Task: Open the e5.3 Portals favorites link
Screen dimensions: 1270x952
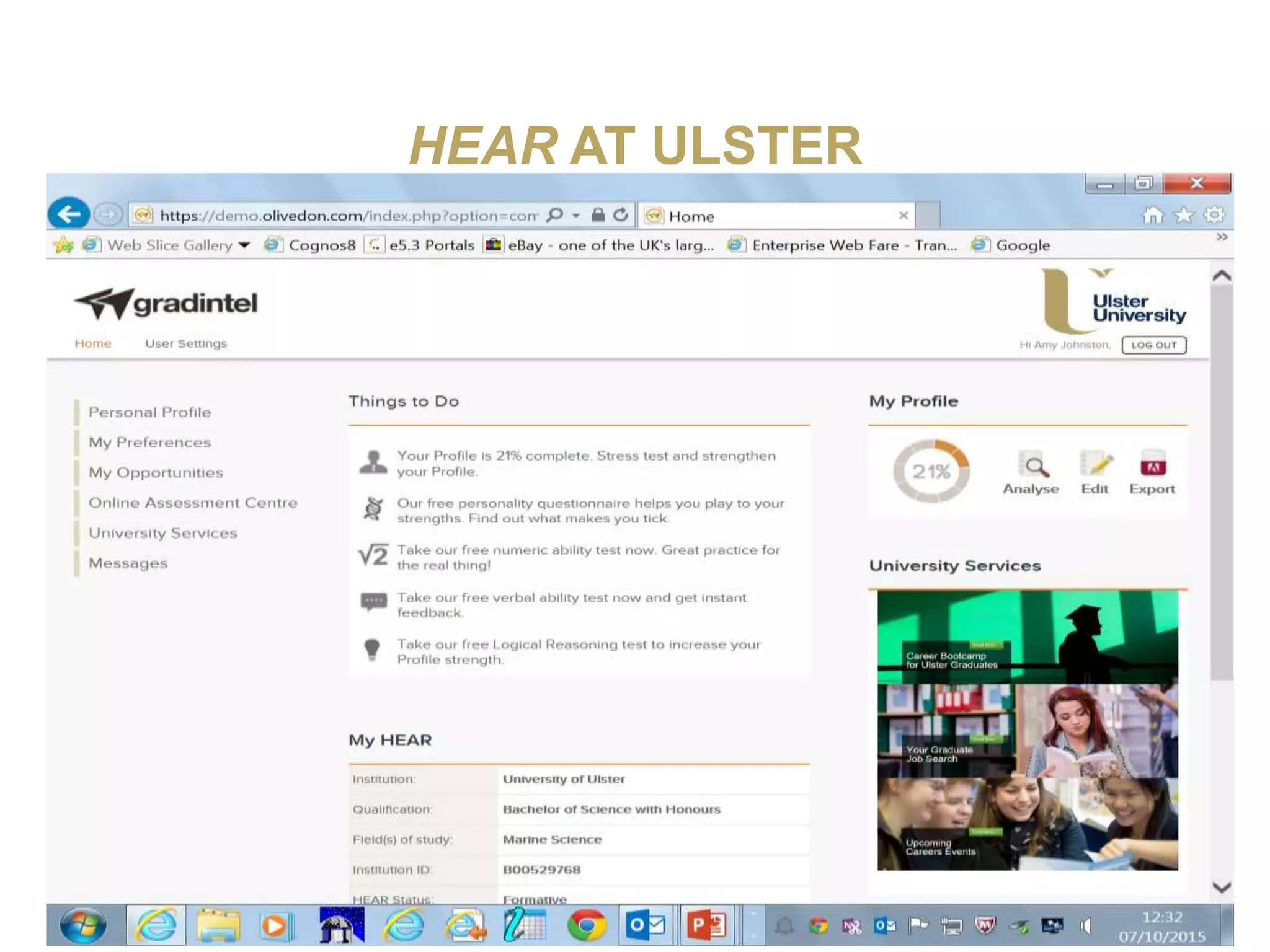Action: click(x=420, y=245)
